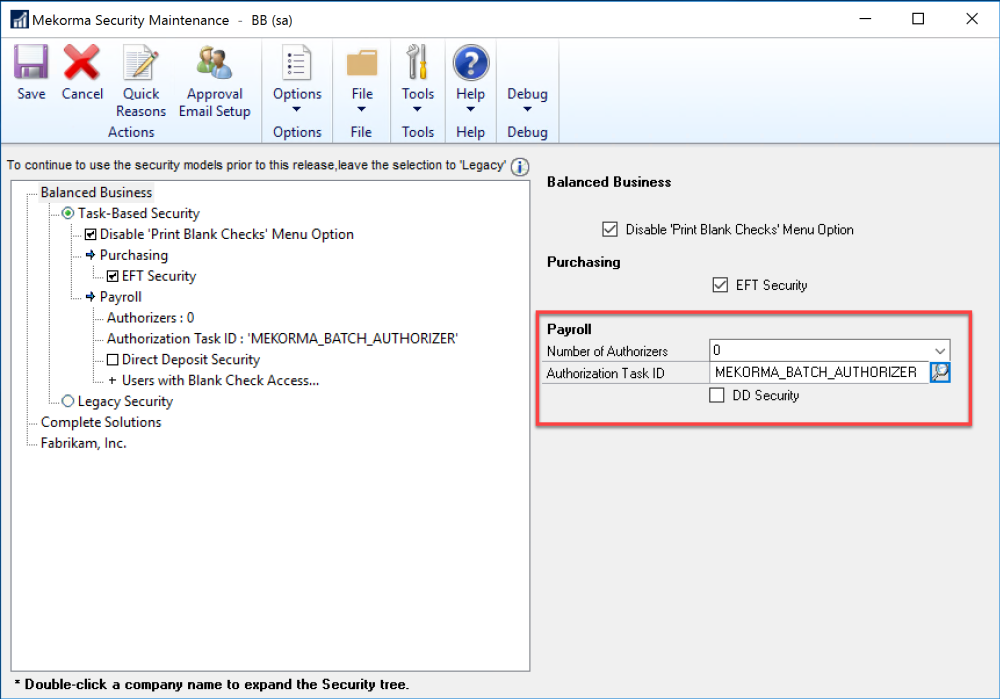Click the Payroll arrow node icon
Screen dimensions: 1000x699
(x=90, y=297)
